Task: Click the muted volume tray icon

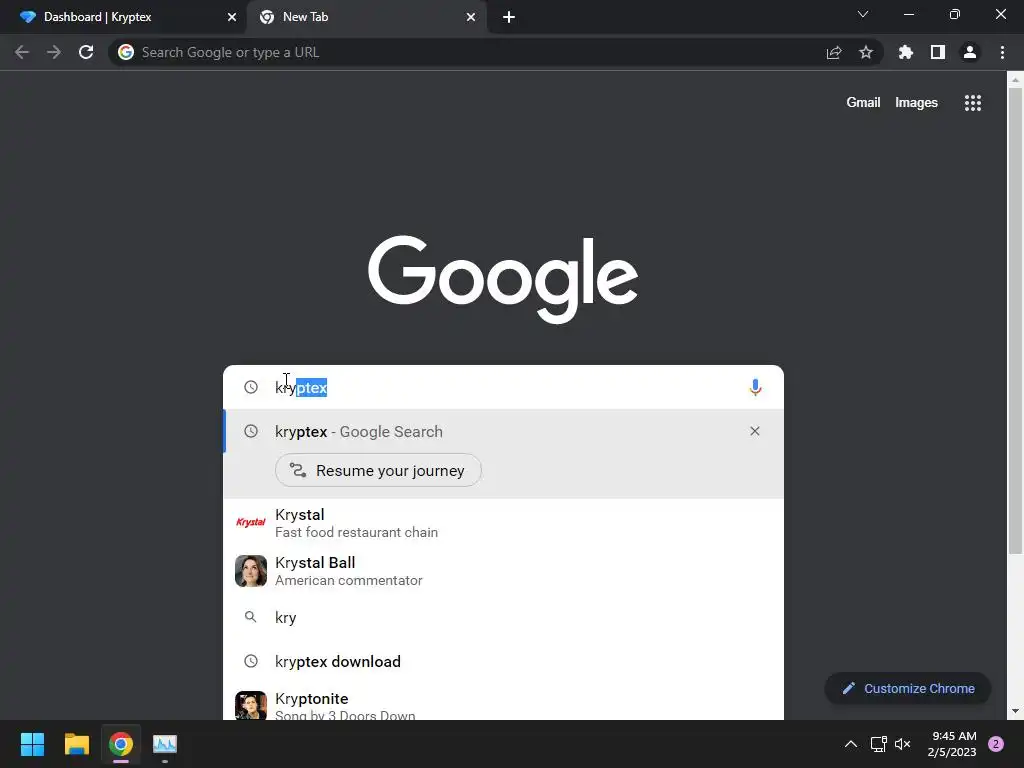Action: [903, 744]
